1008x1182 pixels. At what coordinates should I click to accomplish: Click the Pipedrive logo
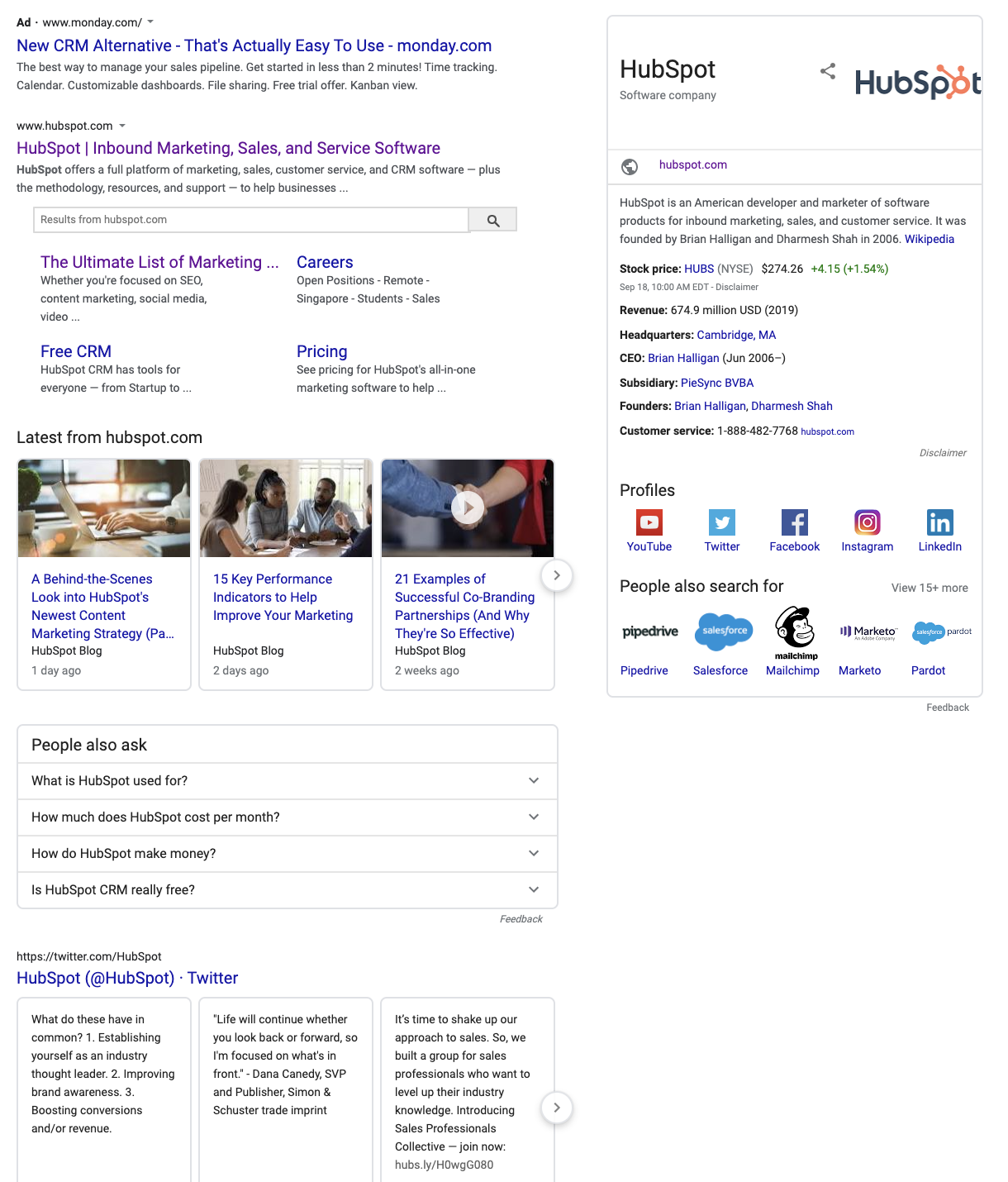click(x=650, y=632)
